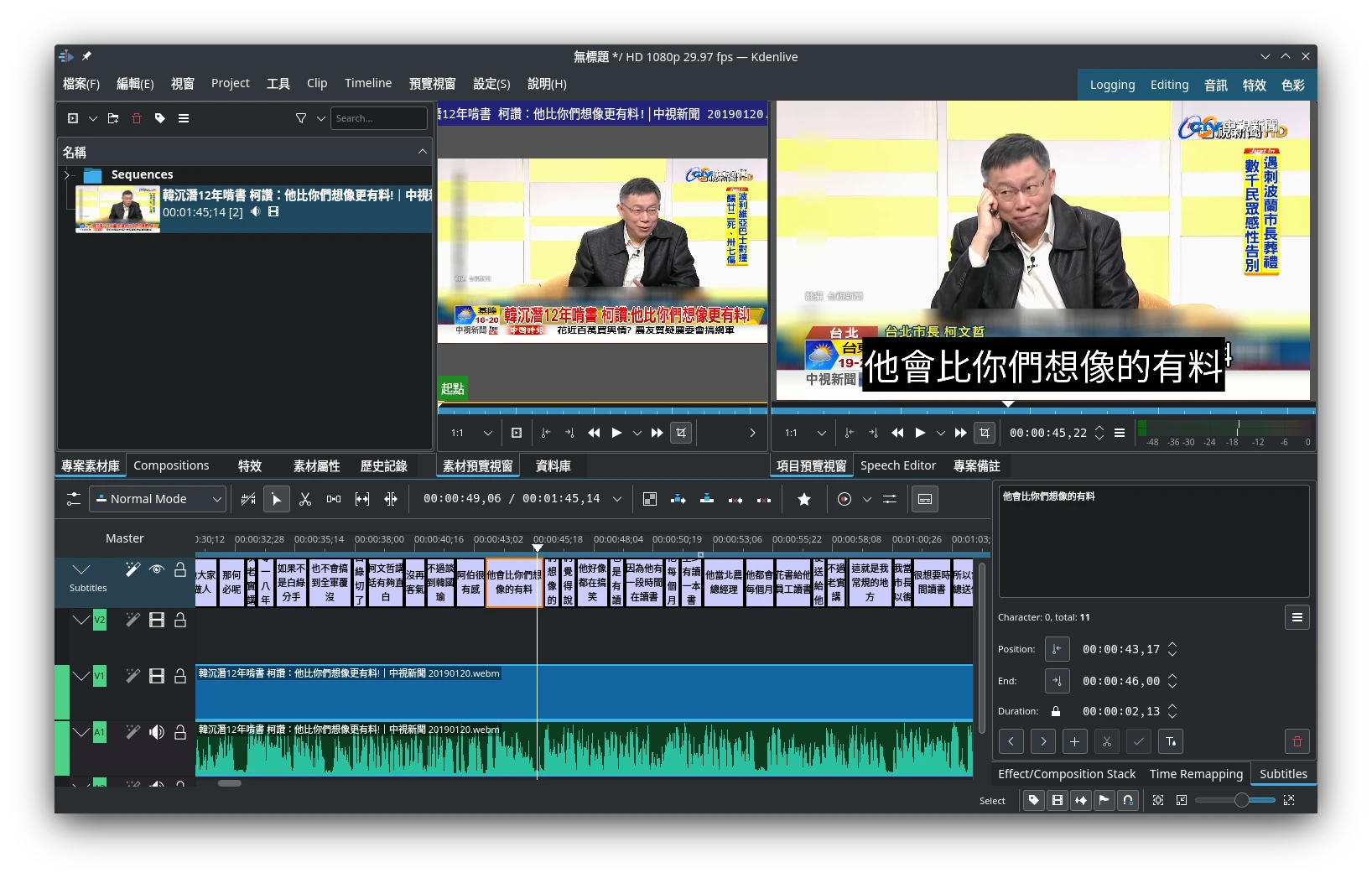Click the bin search field
1372x878 pixels.
click(x=378, y=118)
